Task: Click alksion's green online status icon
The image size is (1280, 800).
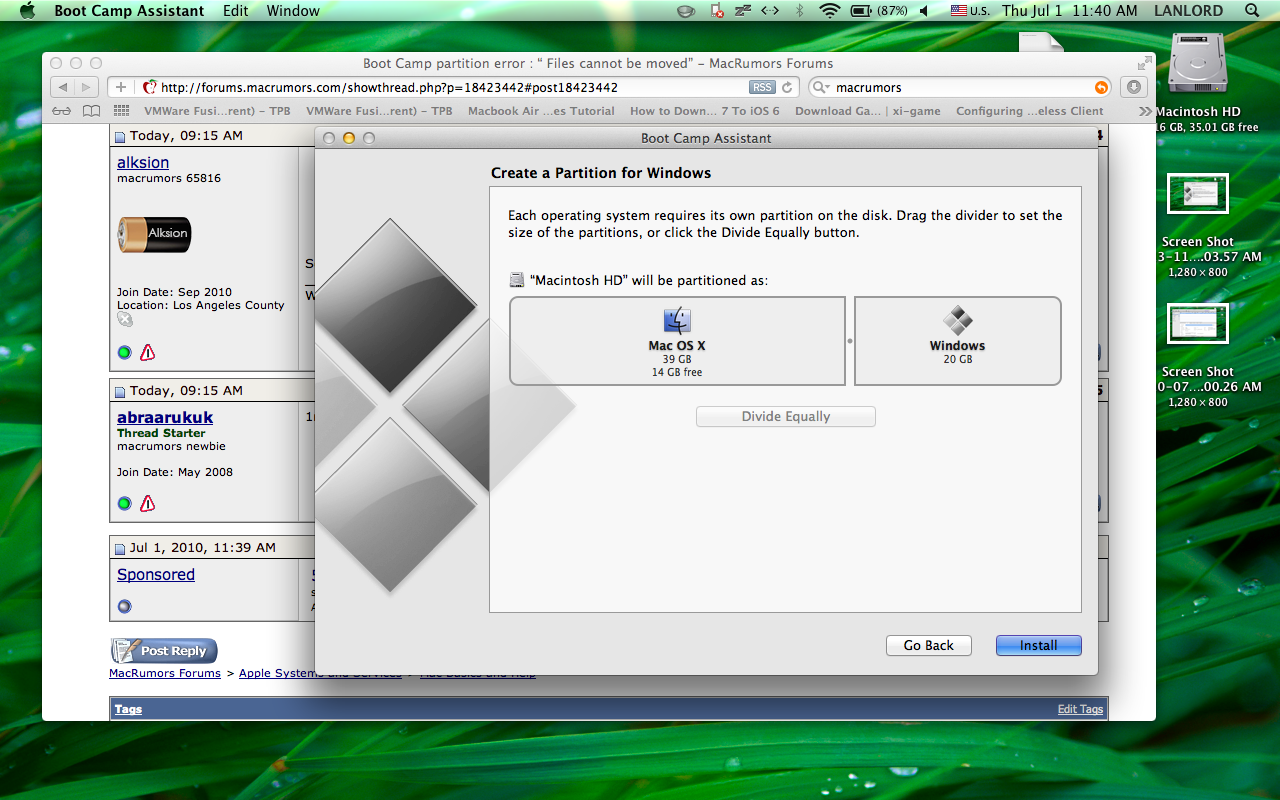Action: pos(124,352)
